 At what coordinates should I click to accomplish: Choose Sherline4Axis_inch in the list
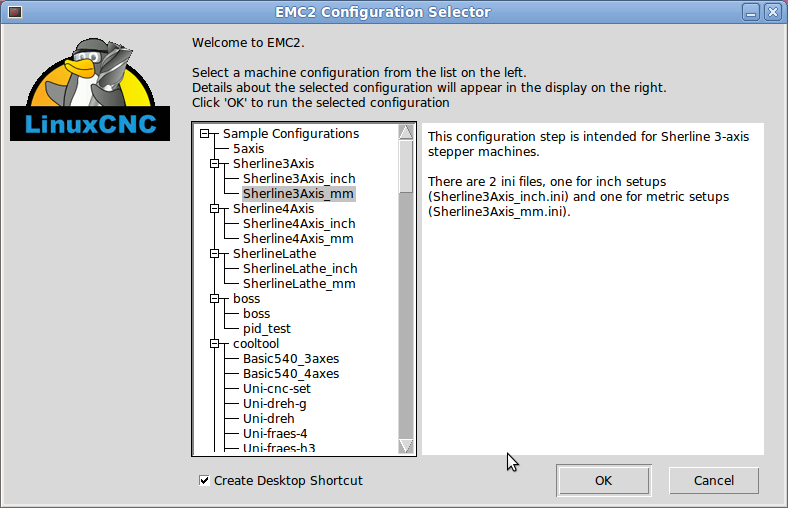pyautogui.click(x=299, y=224)
